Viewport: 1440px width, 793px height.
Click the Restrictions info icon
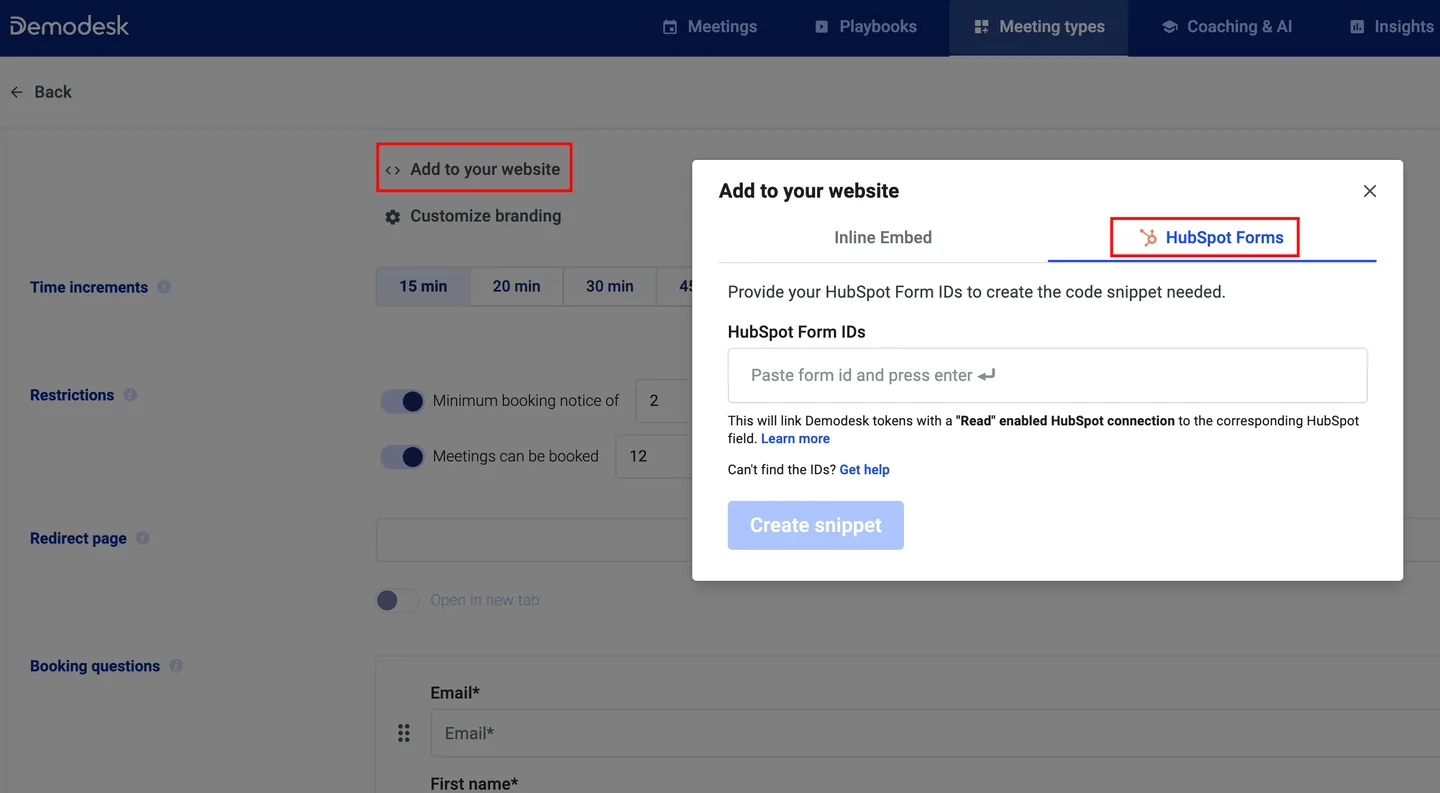tap(130, 395)
